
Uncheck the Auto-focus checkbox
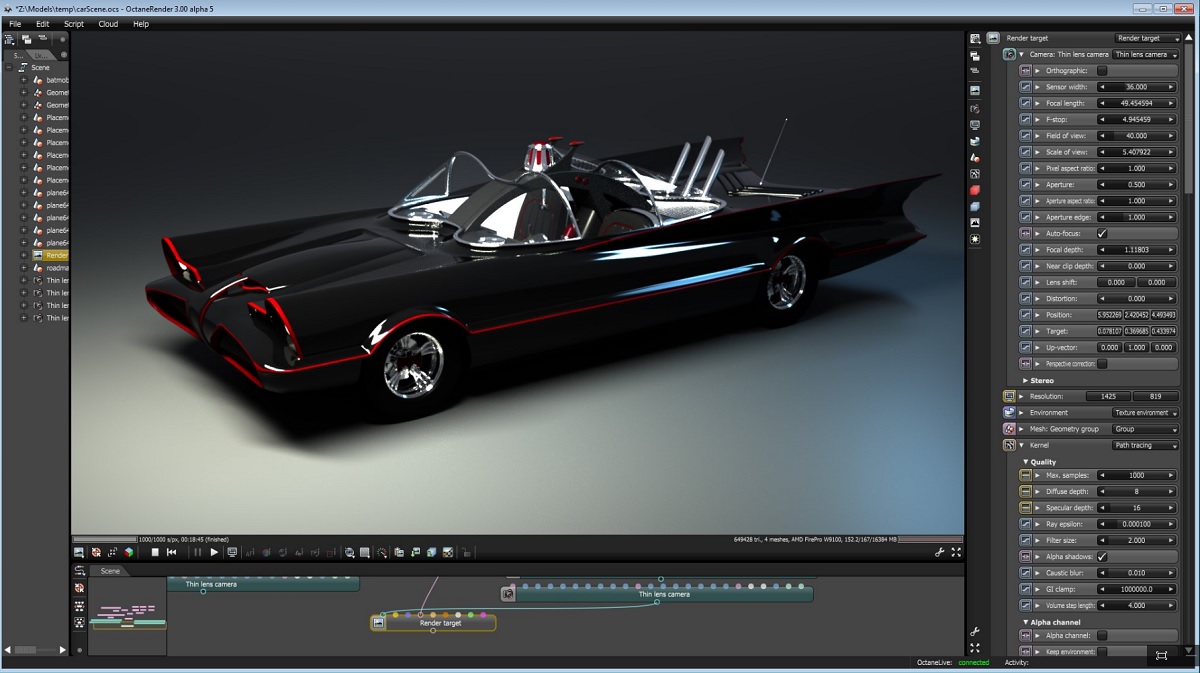point(1102,233)
